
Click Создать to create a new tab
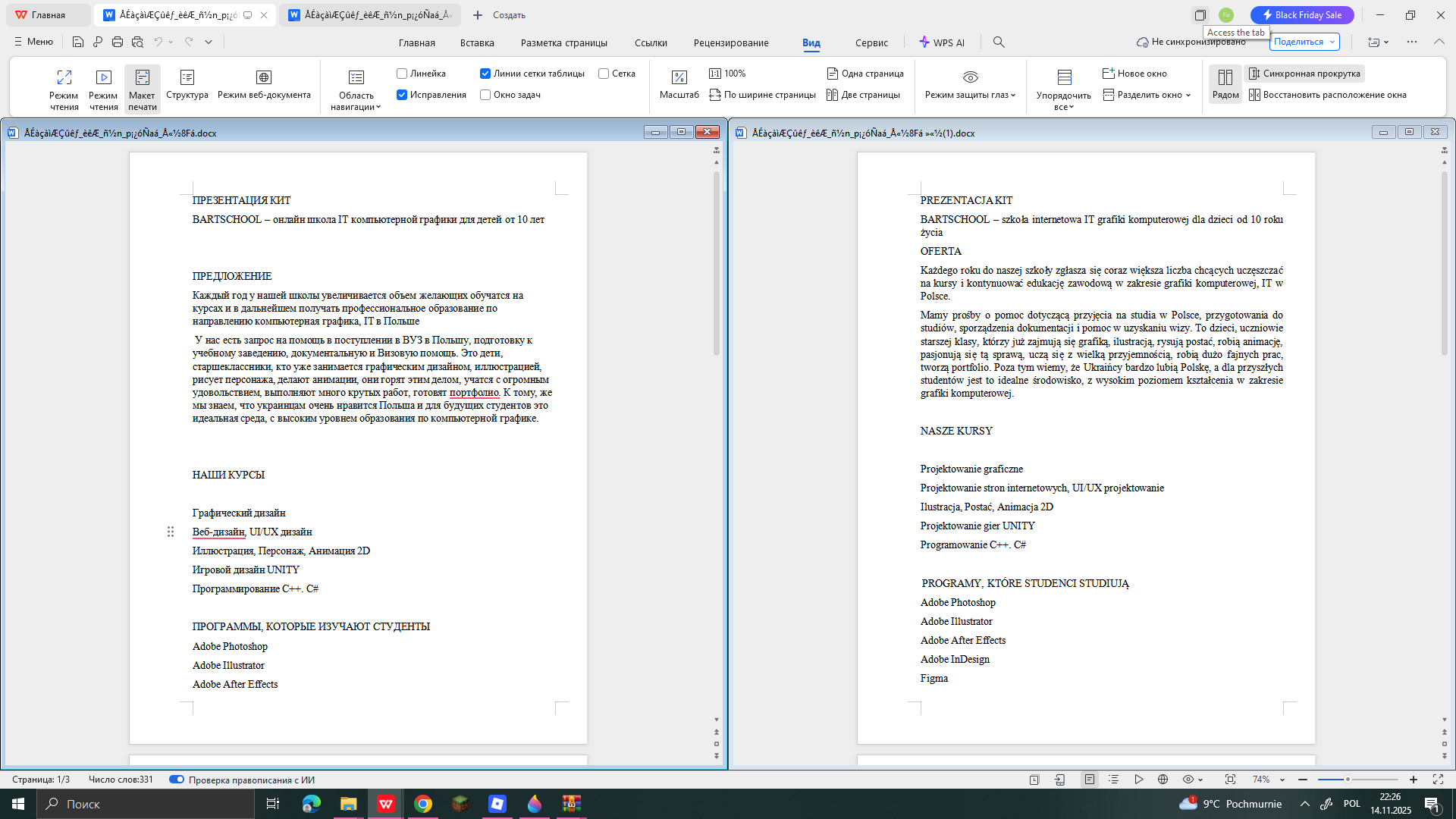click(499, 15)
